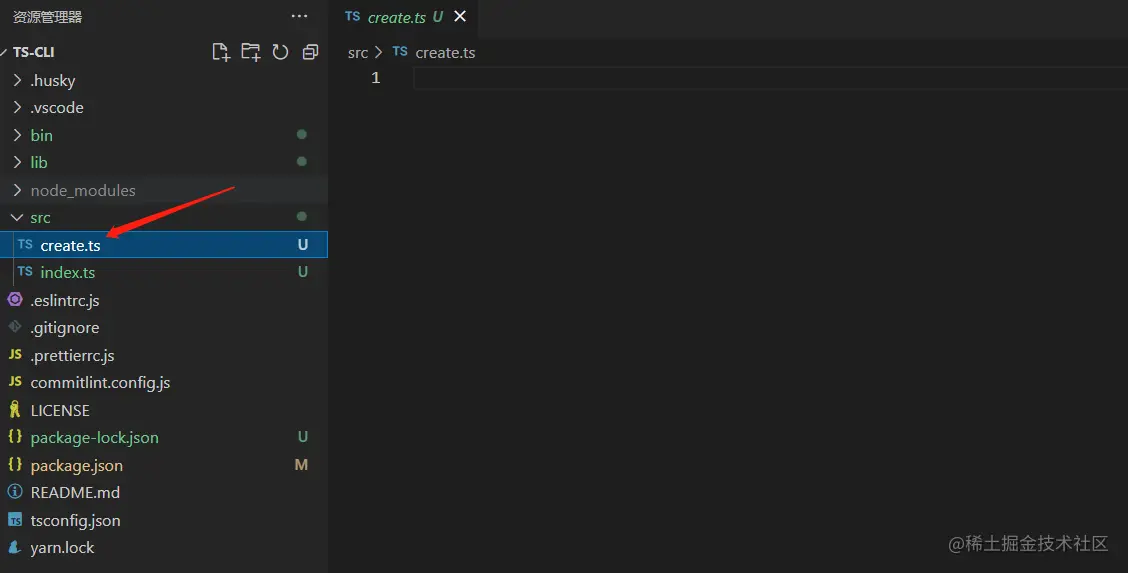Click the git icon beside .gitignore
Screen dimensions: 1128x573
[x=14, y=326]
